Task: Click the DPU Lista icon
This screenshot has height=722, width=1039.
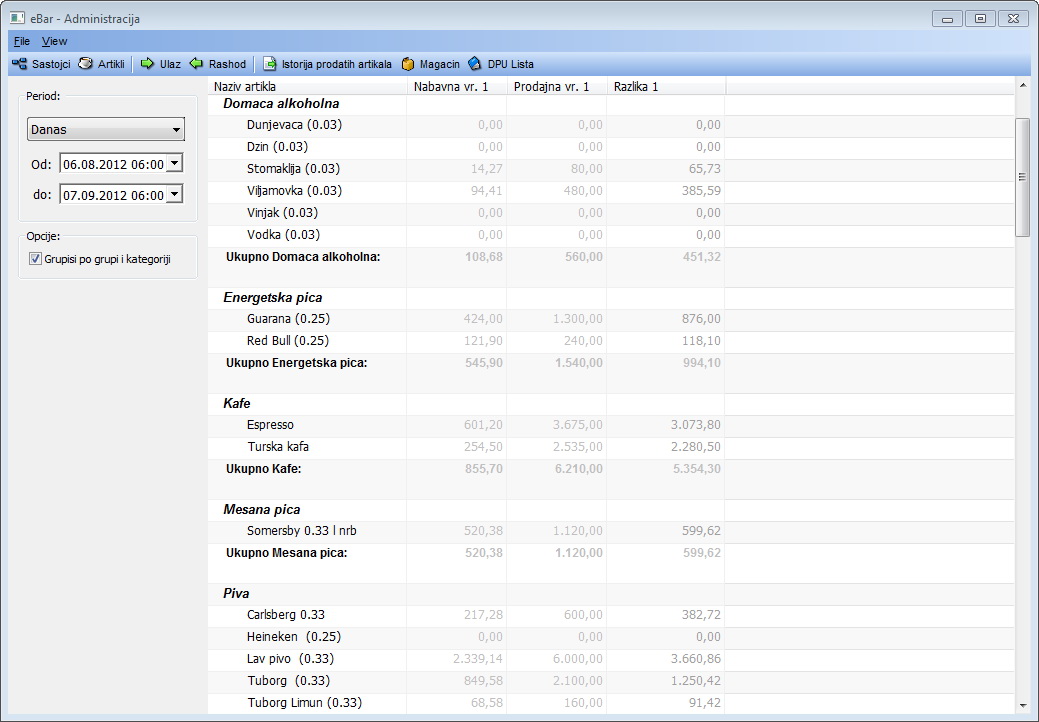Action: [x=475, y=64]
